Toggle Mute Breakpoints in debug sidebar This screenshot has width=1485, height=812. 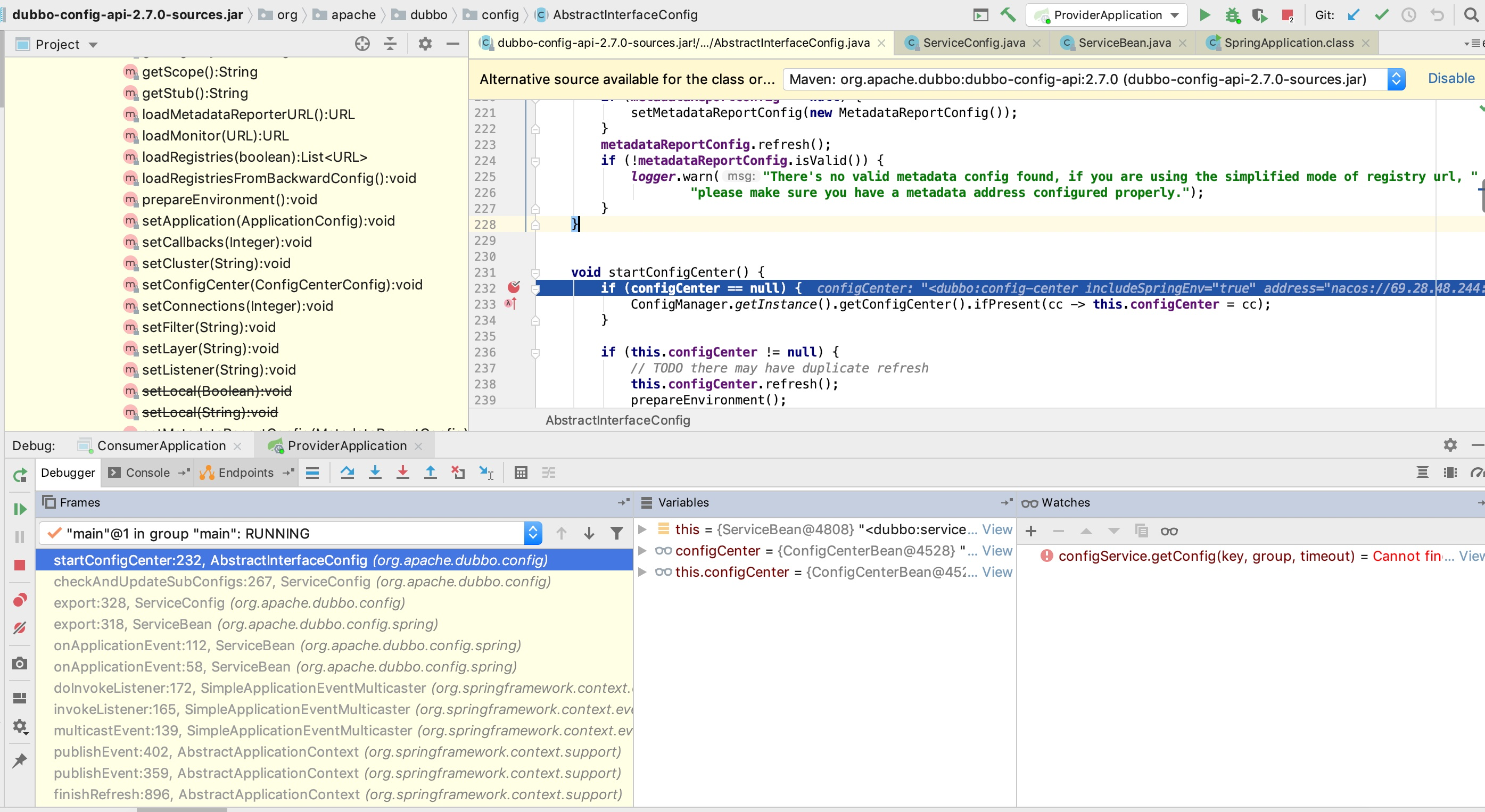point(20,627)
